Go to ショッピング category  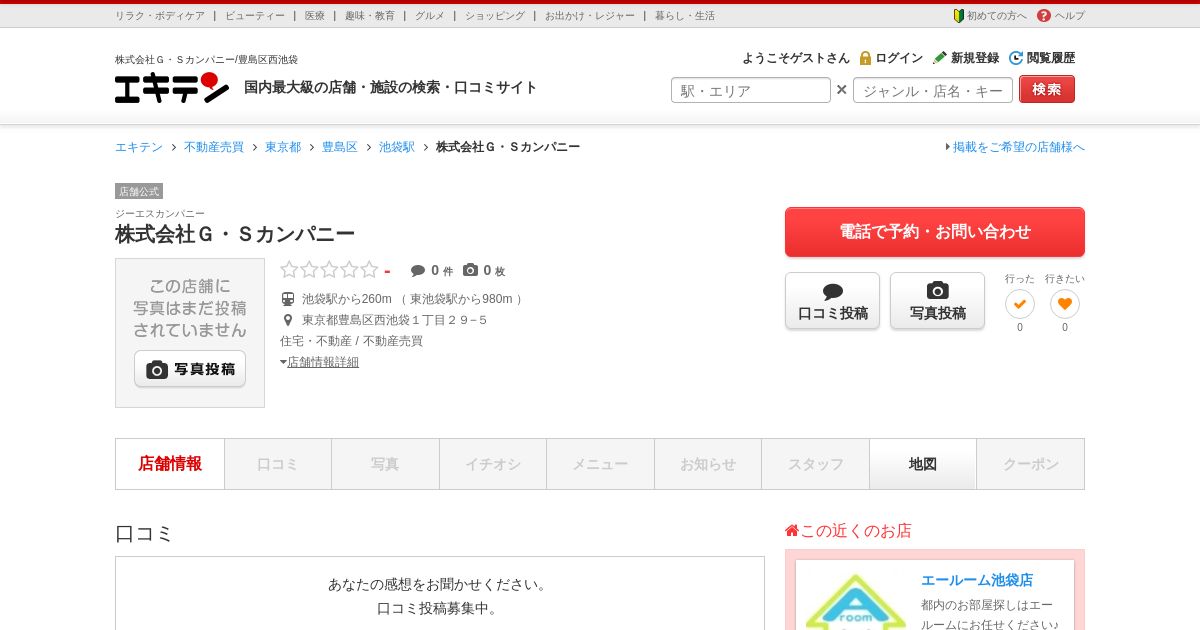pyautogui.click(x=495, y=16)
